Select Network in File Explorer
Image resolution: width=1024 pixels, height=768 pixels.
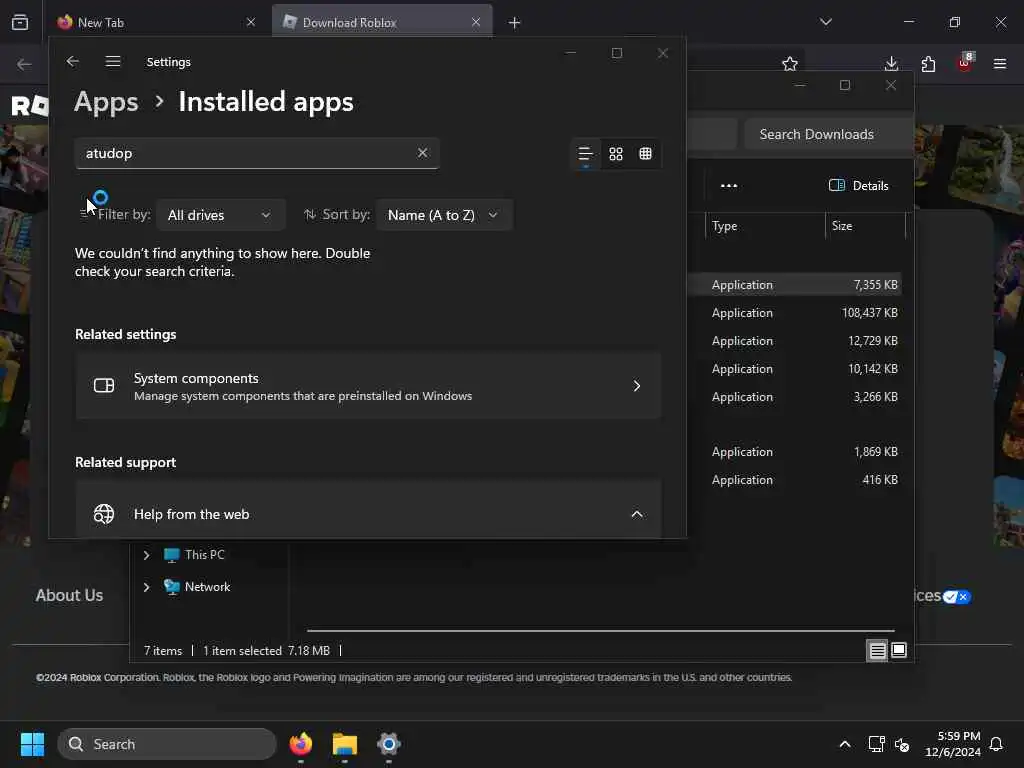click(x=197, y=587)
